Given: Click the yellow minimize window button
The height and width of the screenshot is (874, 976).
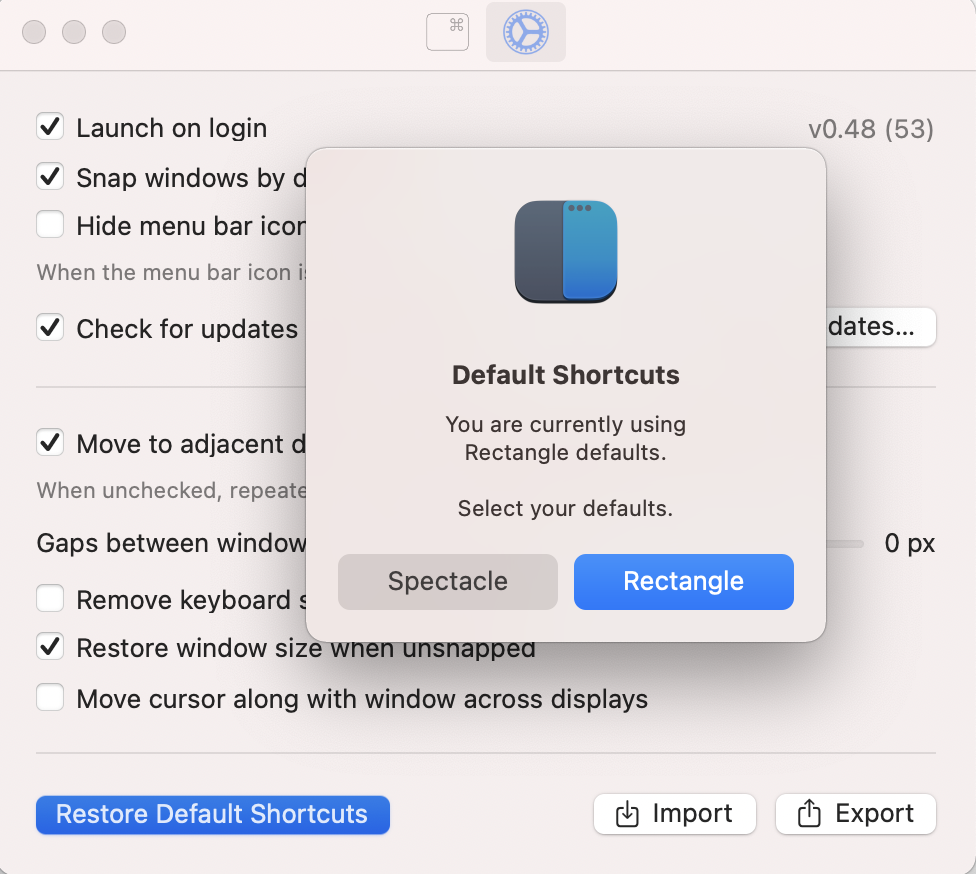Looking at the screenshot, I should tap(73, 32).
